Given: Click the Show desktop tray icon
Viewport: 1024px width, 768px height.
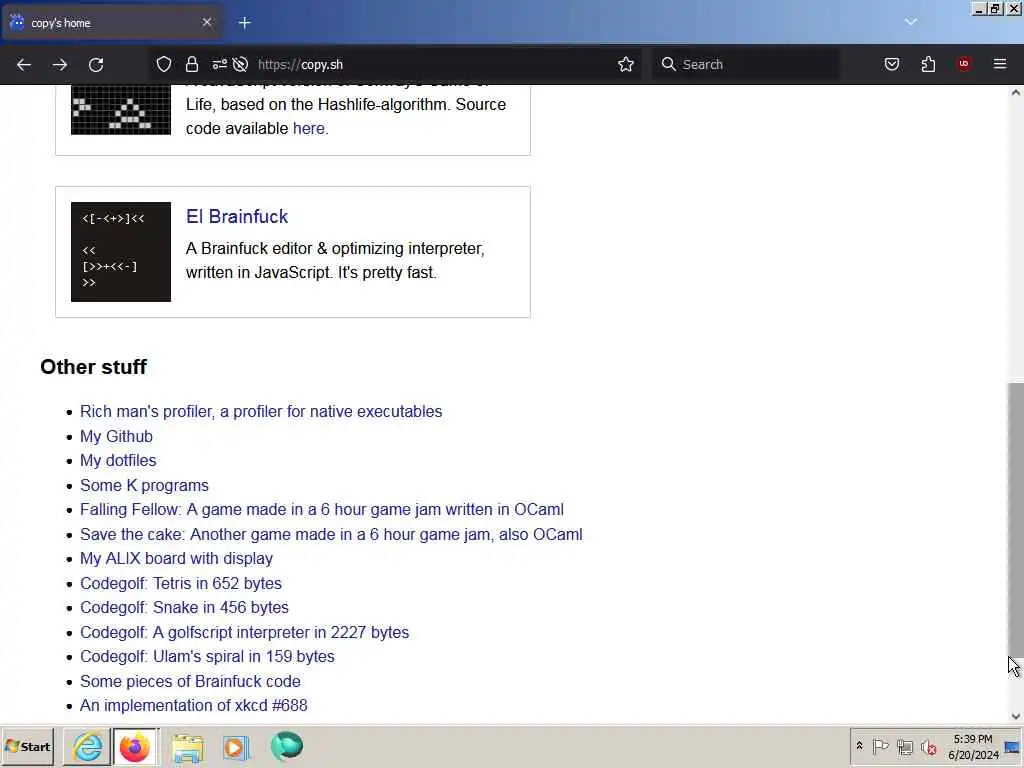Looking at the screenshot, I should pyautogui.click(x=1012, y=746).
